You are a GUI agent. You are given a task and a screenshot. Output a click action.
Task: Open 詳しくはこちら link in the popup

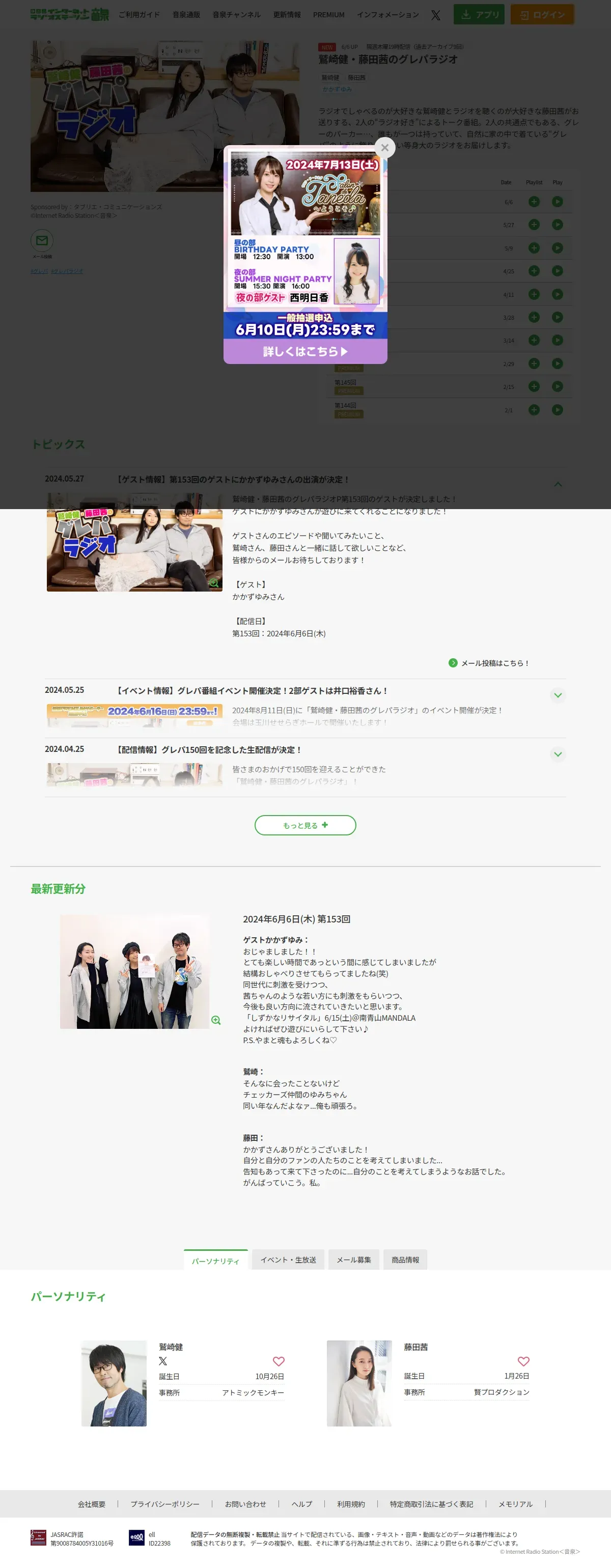[305, 351]
